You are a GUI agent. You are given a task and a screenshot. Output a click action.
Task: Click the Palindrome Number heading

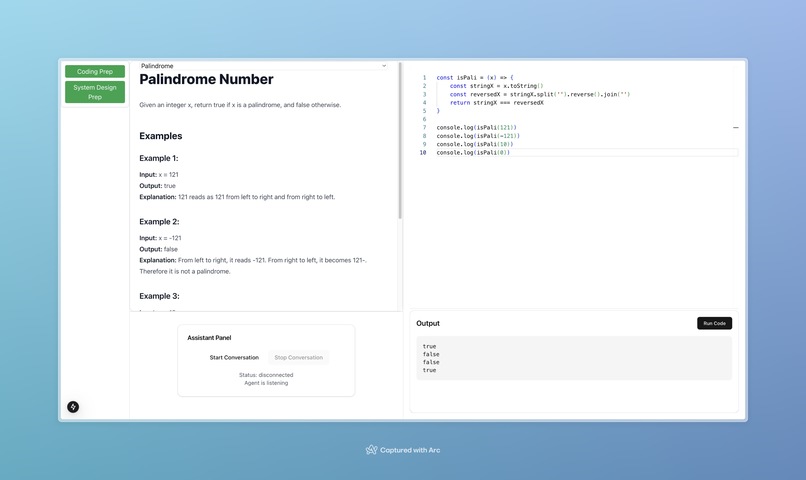click(x=206, y=79)
